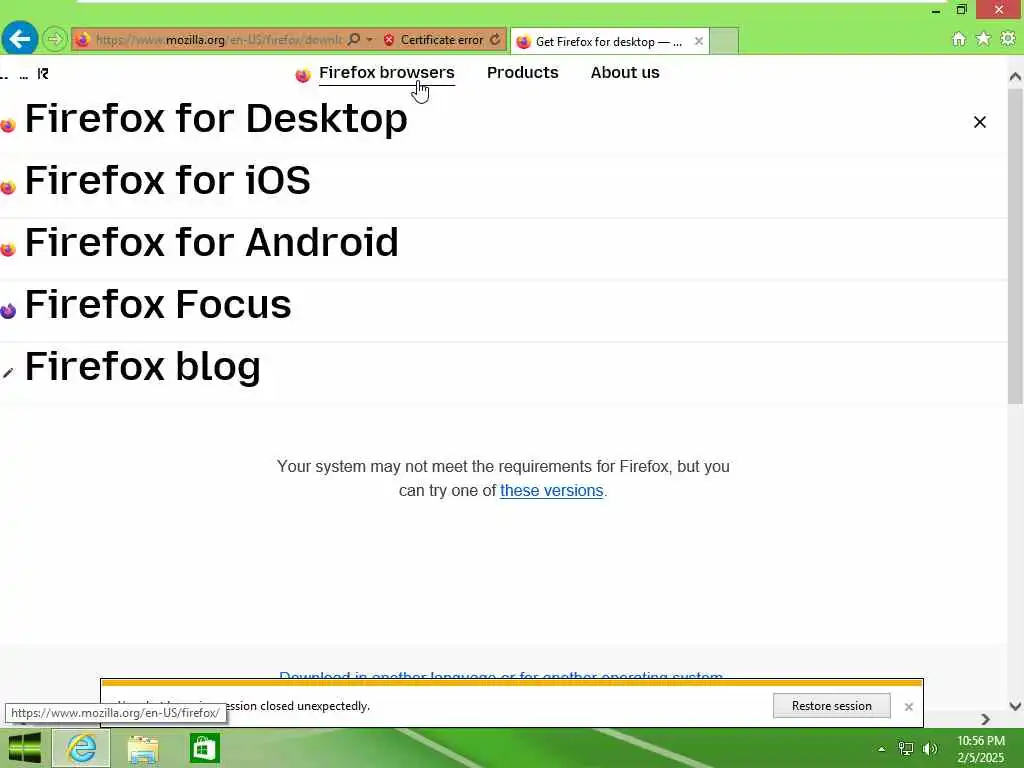Open favorites with the star icon

coord(983,39)
